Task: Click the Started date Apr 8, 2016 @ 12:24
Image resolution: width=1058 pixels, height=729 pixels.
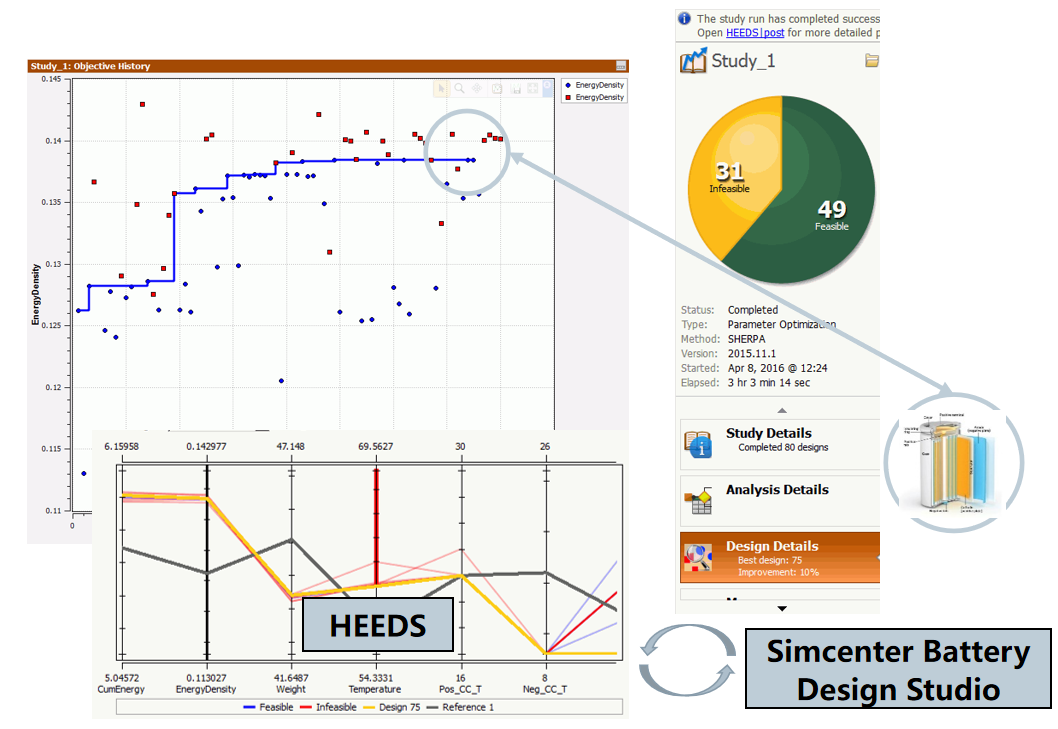Action: click(x=777, y=368)
